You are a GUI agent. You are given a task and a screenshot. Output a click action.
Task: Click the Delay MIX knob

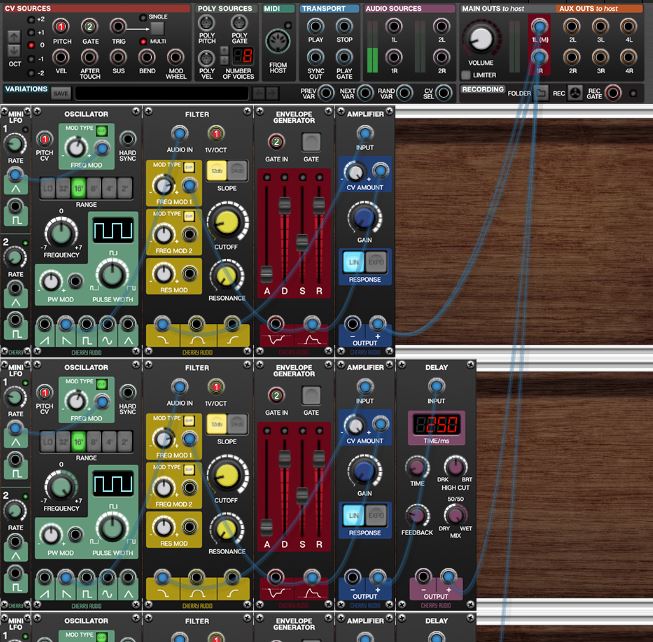pos(455,515)
